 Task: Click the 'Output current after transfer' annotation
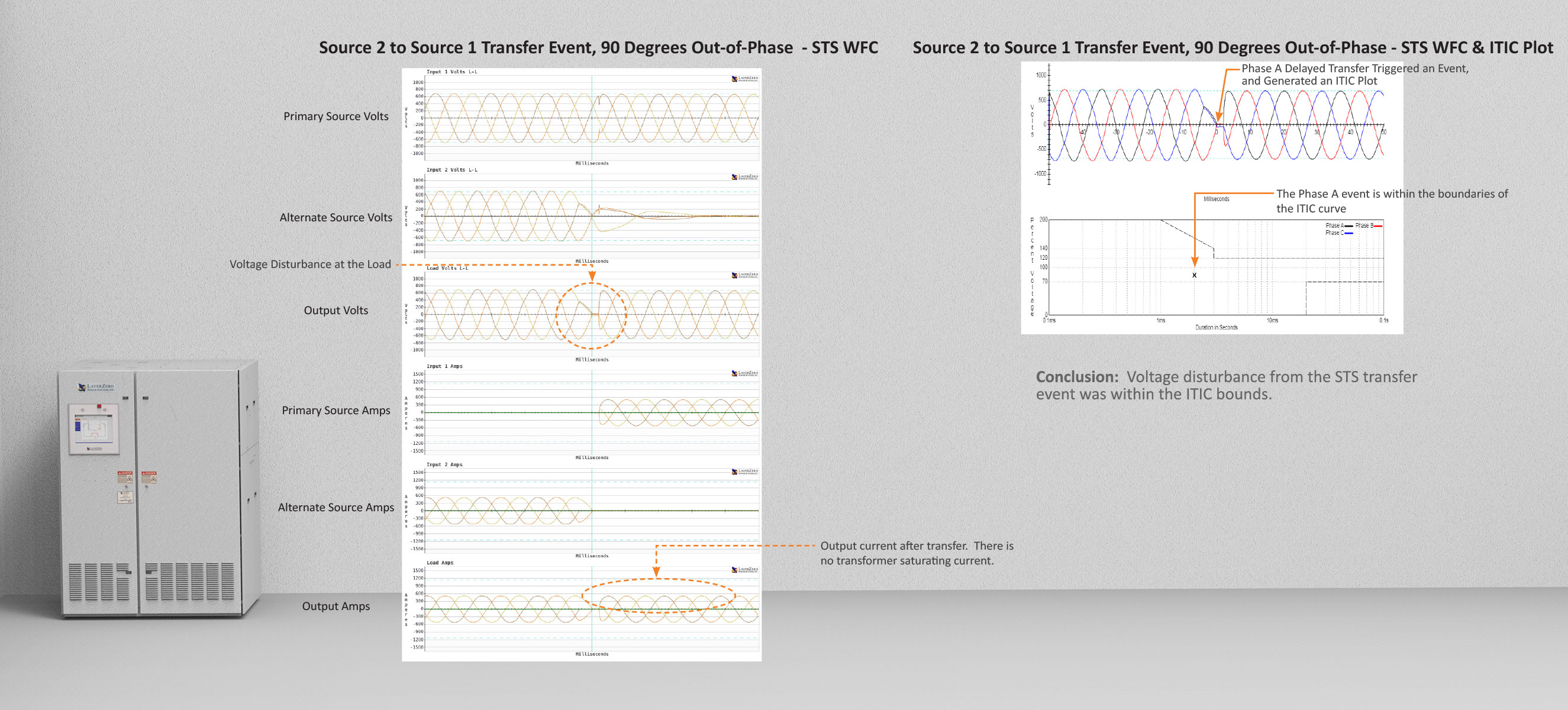[x=917, y=553]
